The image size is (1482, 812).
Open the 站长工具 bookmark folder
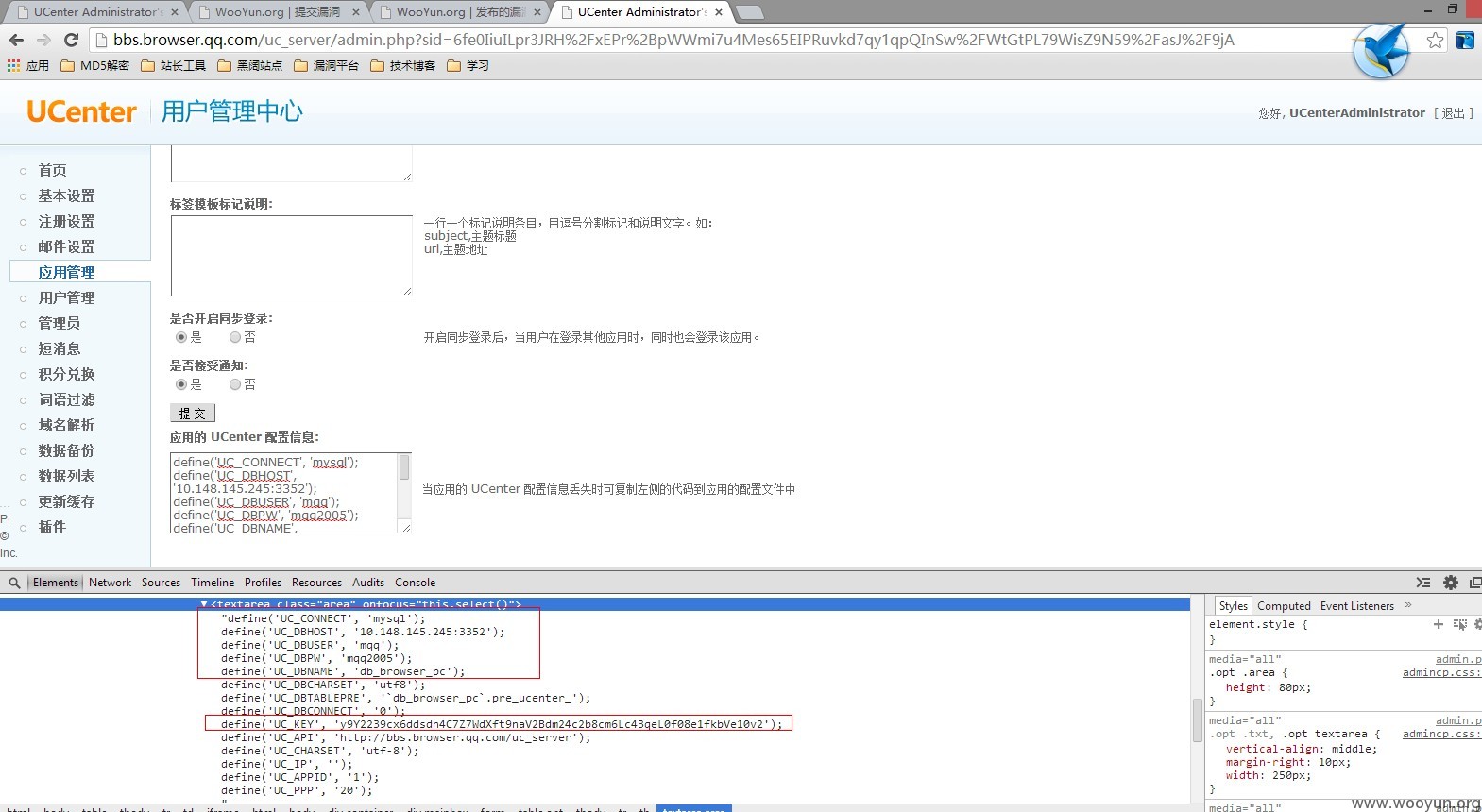click(173, 65)
